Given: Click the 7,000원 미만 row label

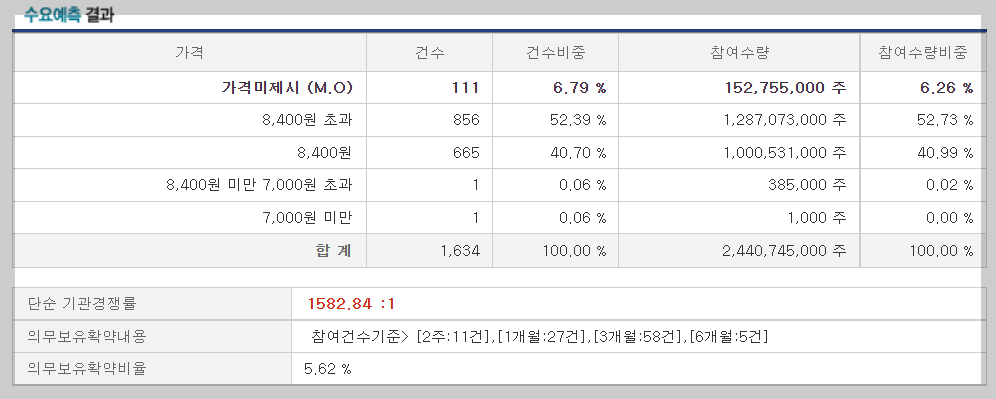Looking at the screenshot, I should coord(307,218).
